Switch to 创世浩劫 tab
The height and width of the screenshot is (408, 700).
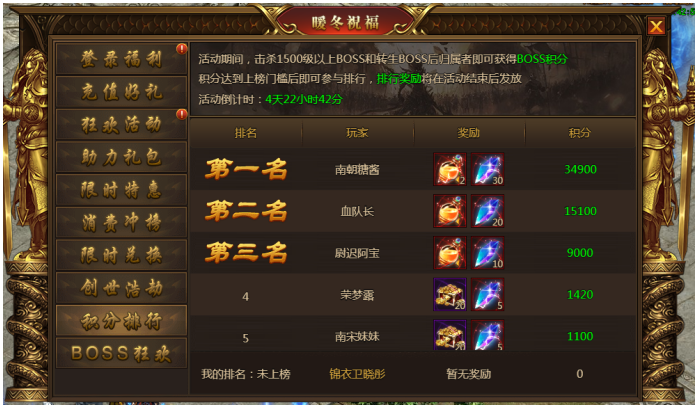point(121,288)
